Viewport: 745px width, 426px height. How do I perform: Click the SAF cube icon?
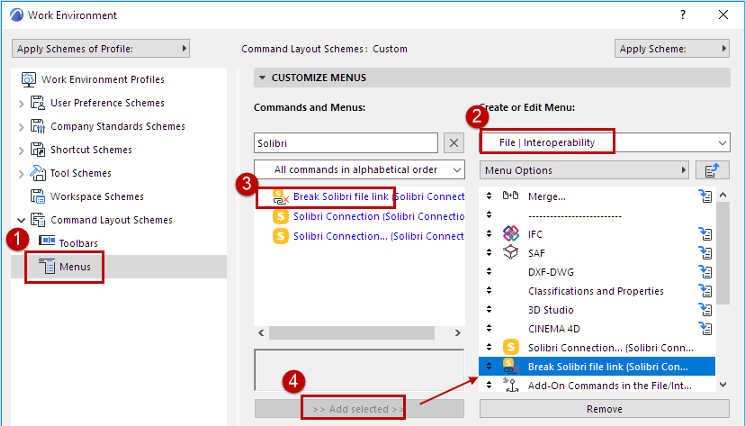tap(511, 252)
